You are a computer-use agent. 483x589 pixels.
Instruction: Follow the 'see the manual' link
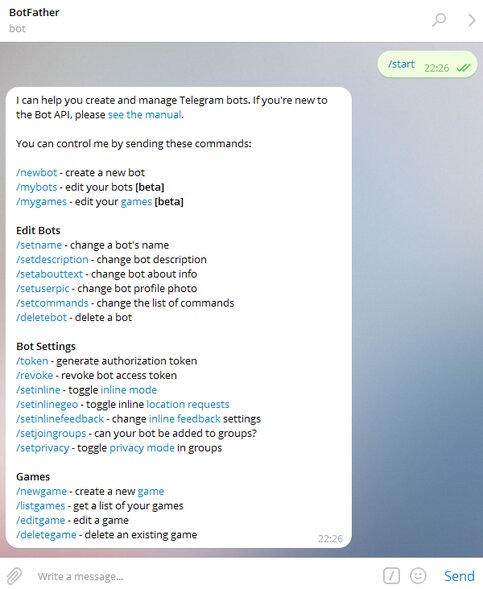pyautogui.click(x=145, y=115)
